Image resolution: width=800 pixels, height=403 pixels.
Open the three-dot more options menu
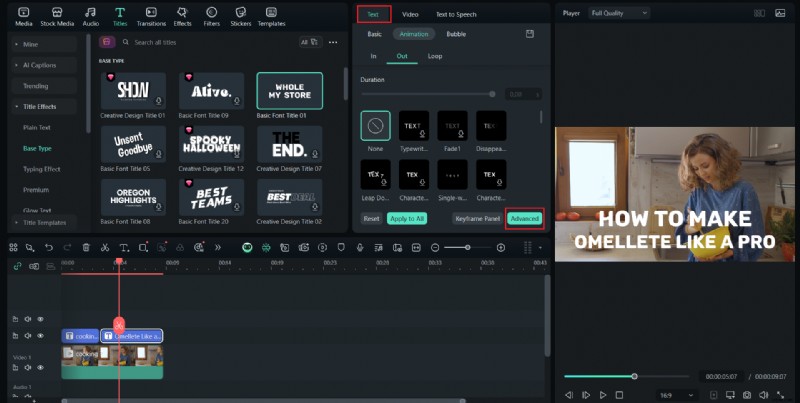click(x=333, y=42)
